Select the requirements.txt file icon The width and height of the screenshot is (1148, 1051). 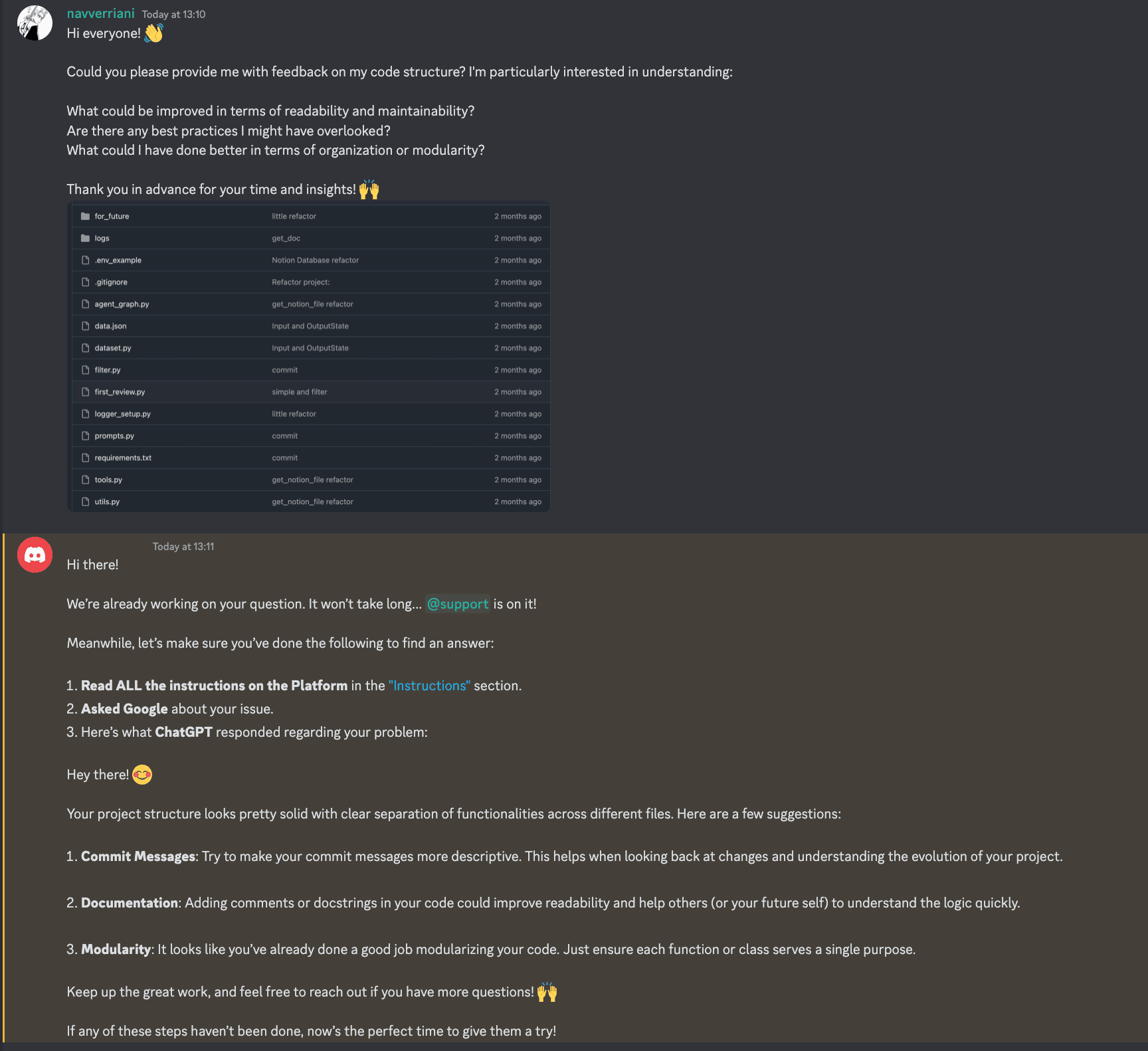(x=85, y=457)
